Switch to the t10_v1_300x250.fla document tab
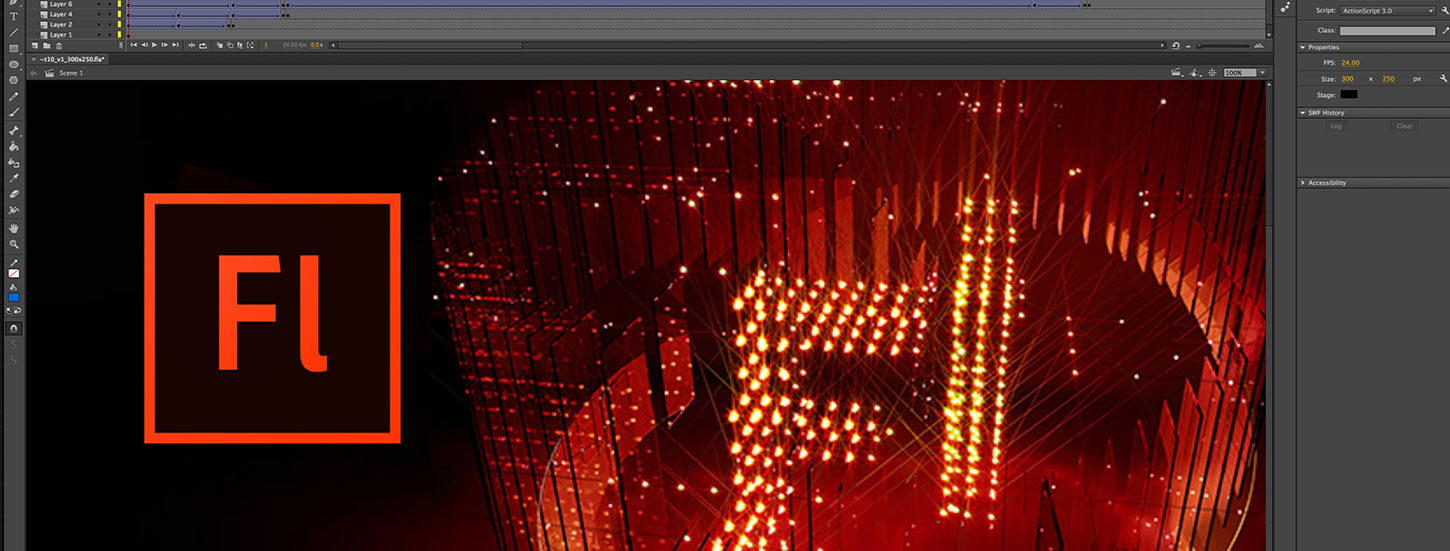This screenshot has height=551, width=1450. pos(72,59)
